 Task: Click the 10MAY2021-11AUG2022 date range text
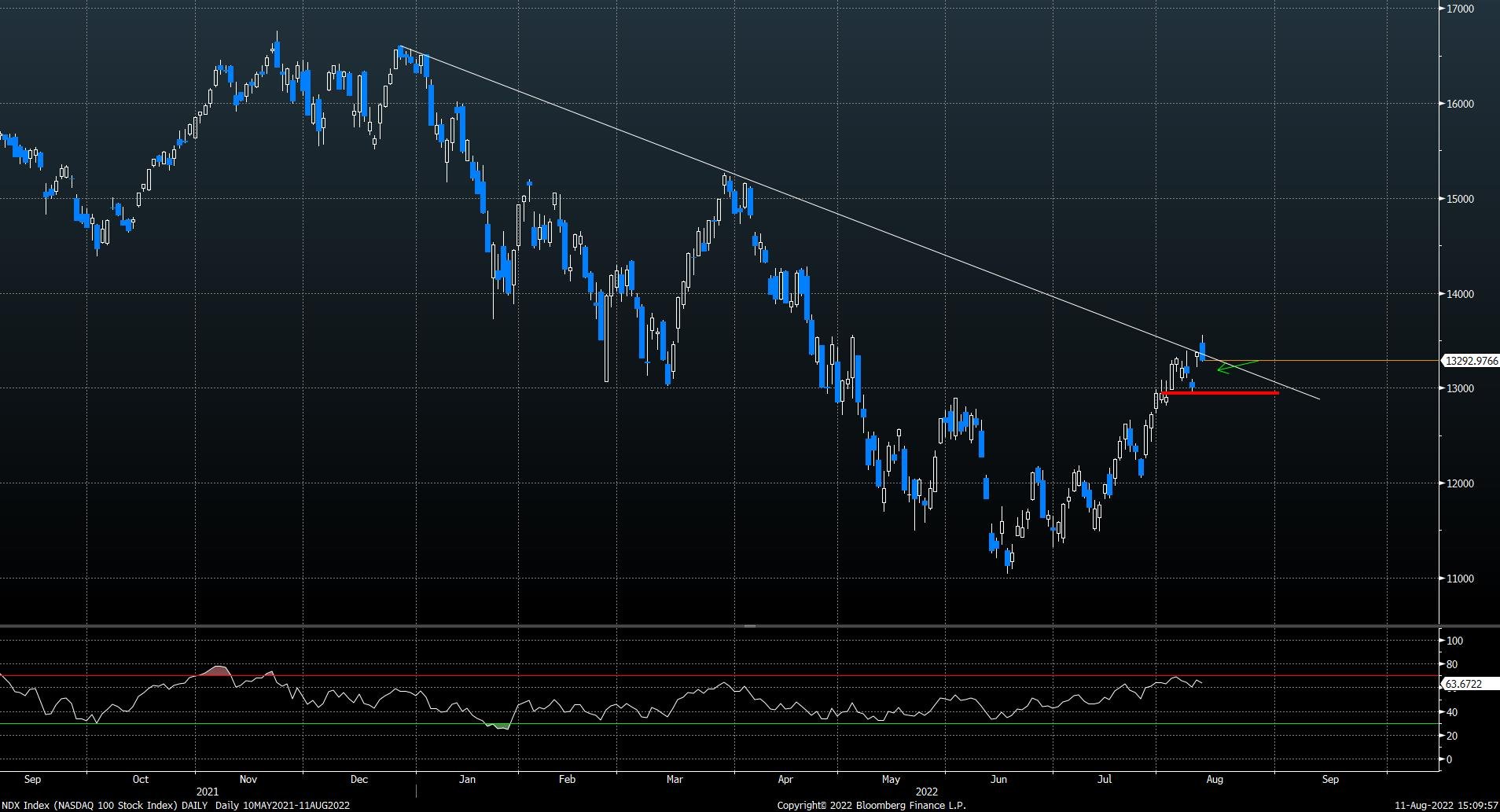(x=296, y=805)
